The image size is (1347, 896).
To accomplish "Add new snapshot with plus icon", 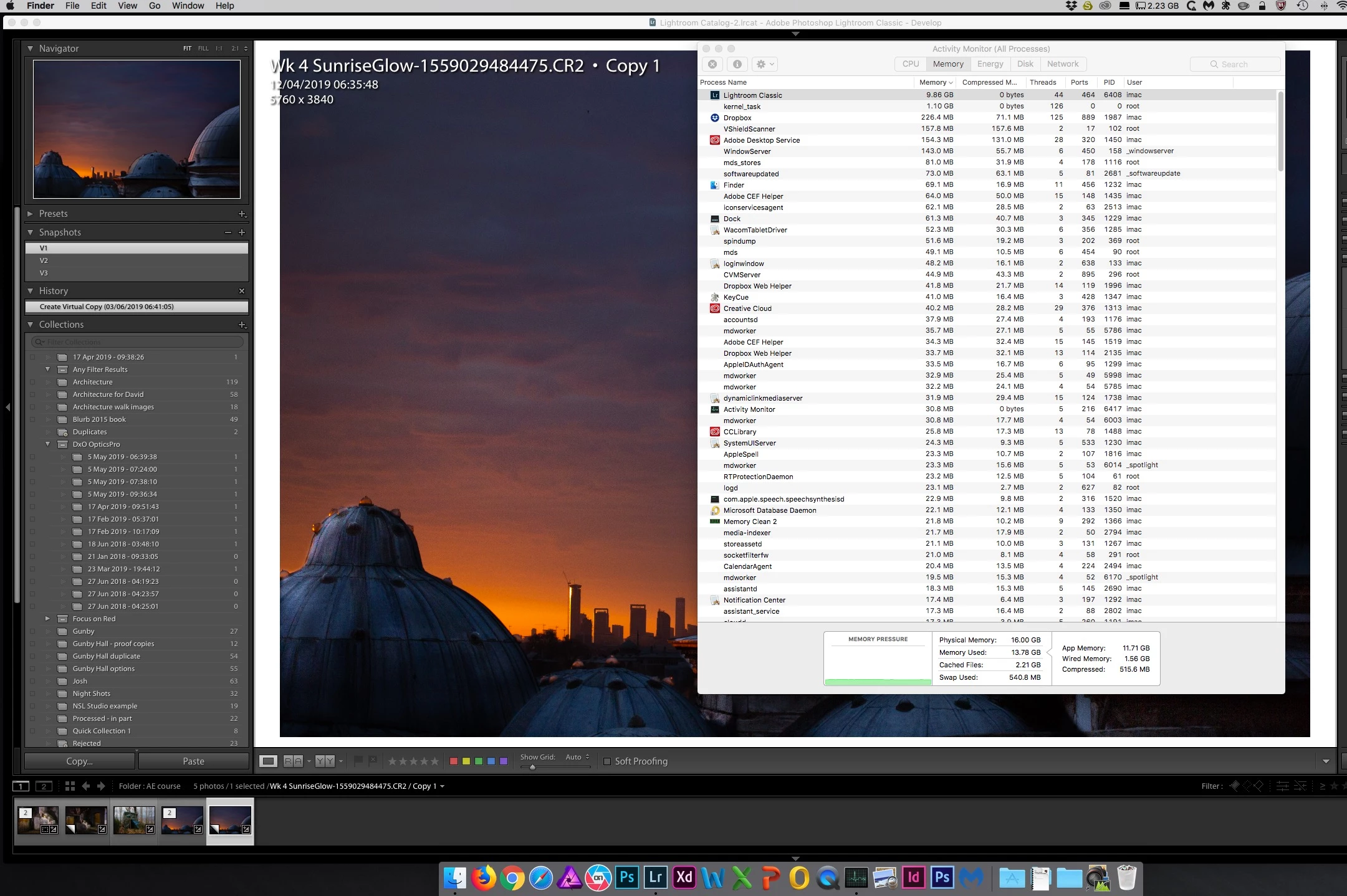I will point(242,232).
